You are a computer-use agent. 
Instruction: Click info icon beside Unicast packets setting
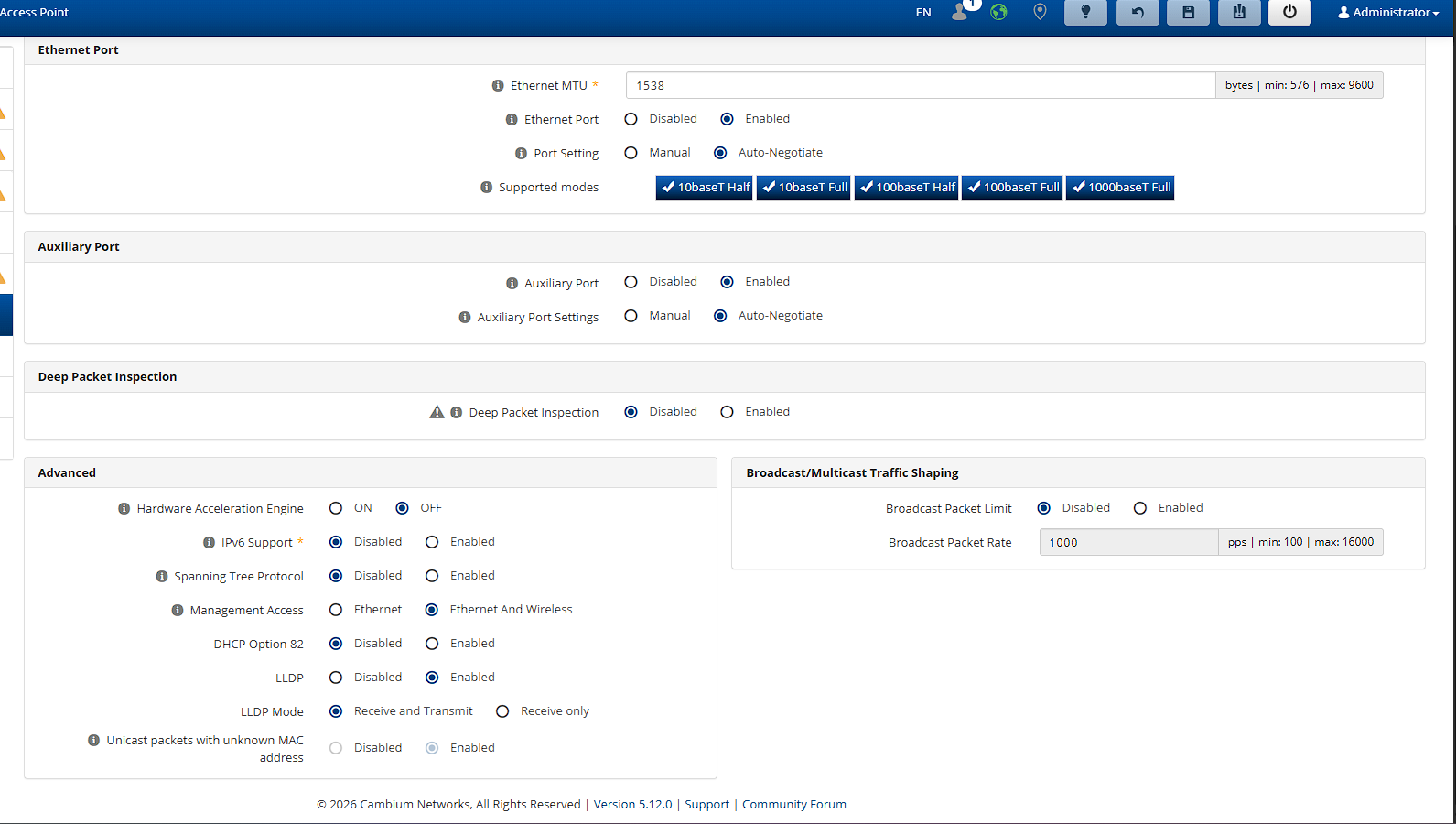click(93, 740)
